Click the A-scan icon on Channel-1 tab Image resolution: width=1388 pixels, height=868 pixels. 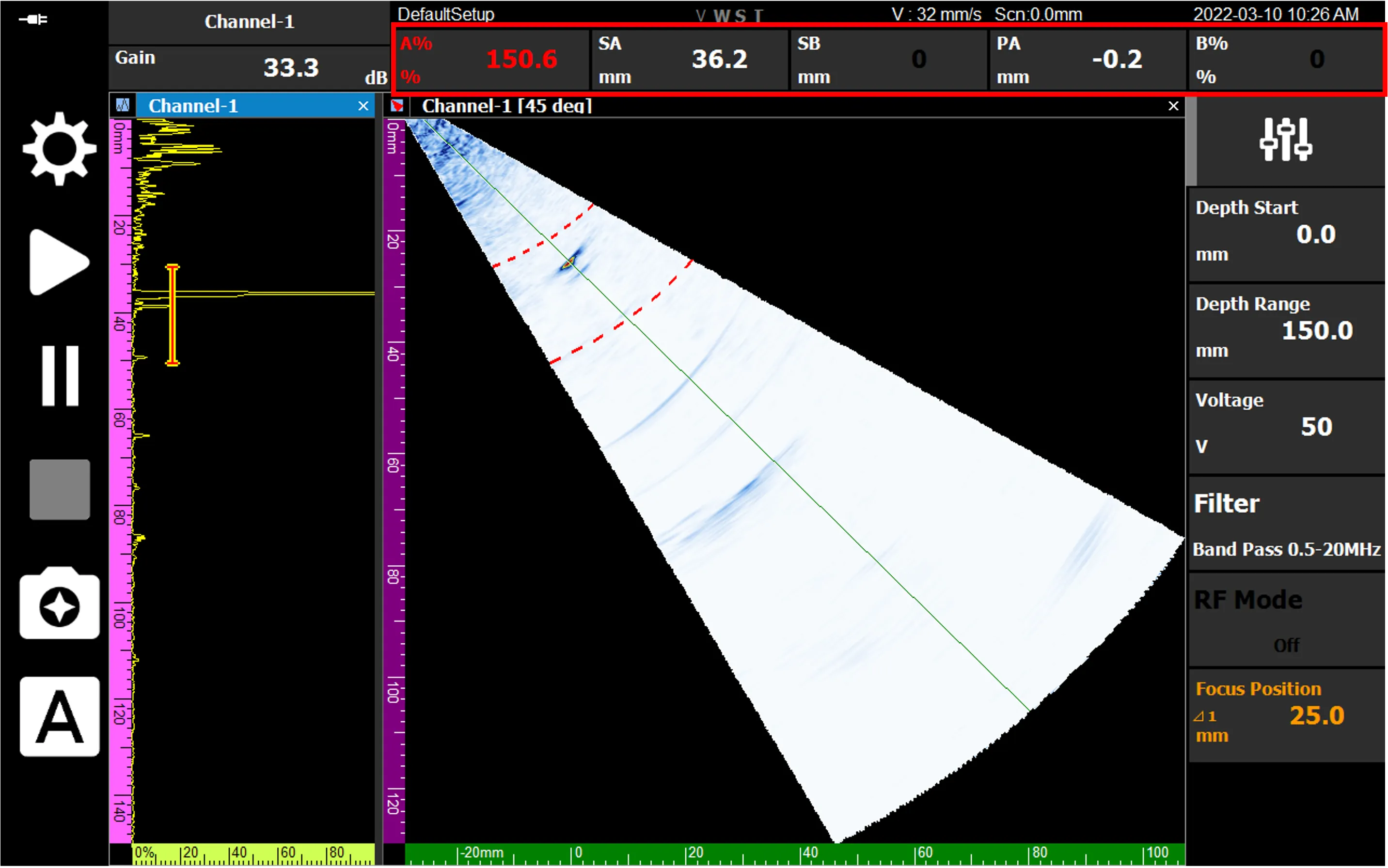(x=122, y=105)
